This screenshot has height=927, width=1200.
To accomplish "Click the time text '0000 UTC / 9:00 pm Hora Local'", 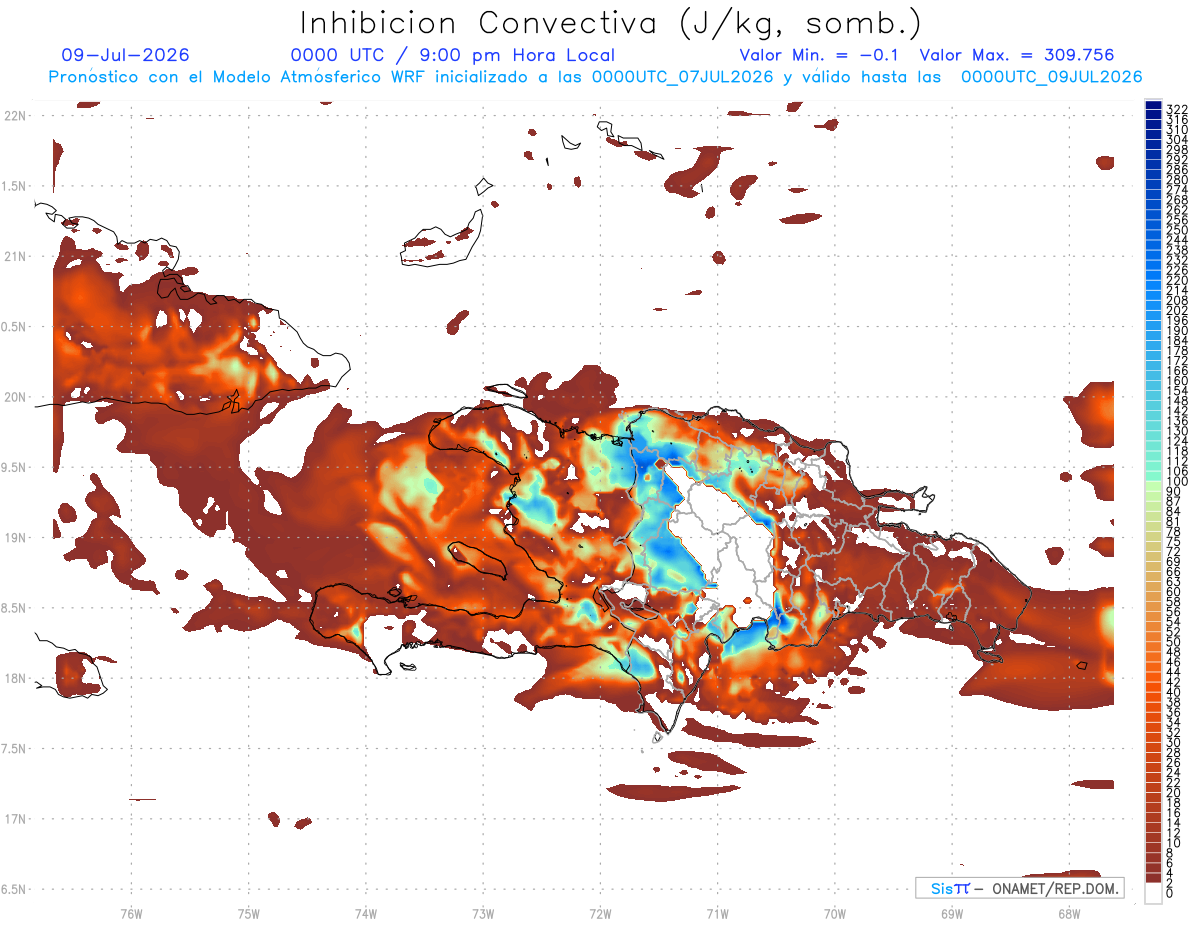I will [453, 55].
